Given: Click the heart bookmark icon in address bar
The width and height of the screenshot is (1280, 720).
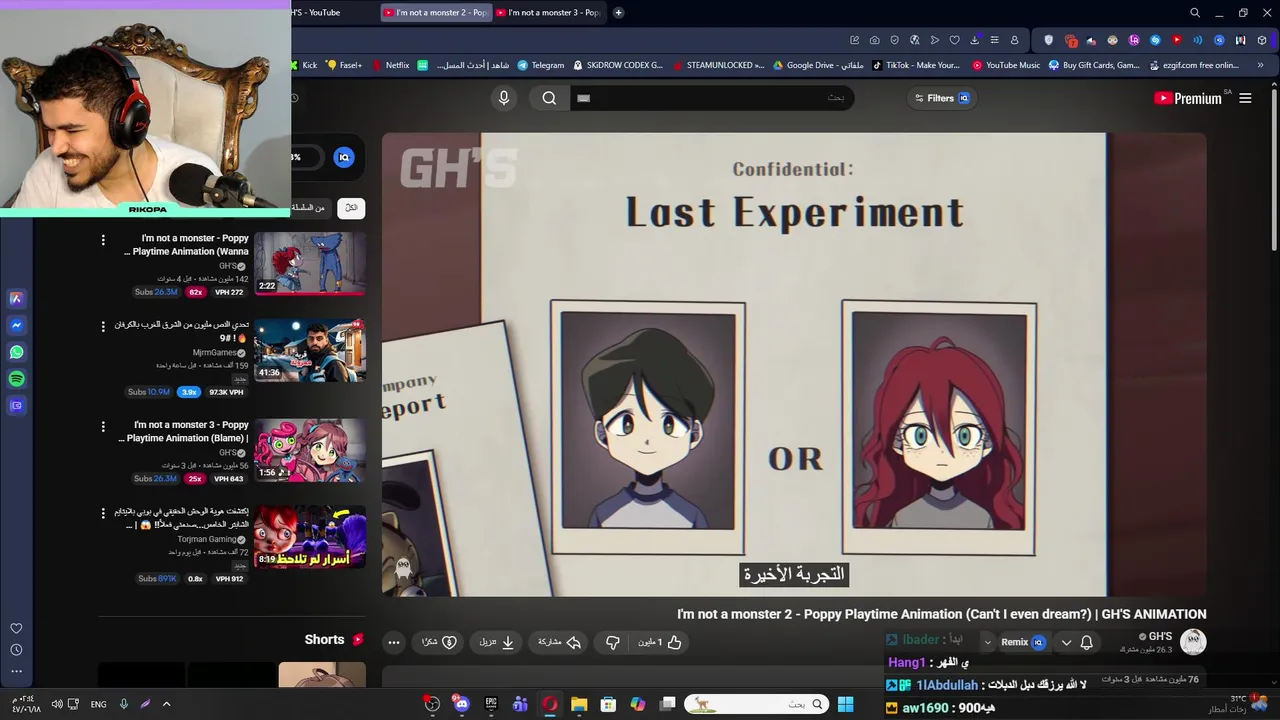Looking at the screenshot, I should 954,40.
